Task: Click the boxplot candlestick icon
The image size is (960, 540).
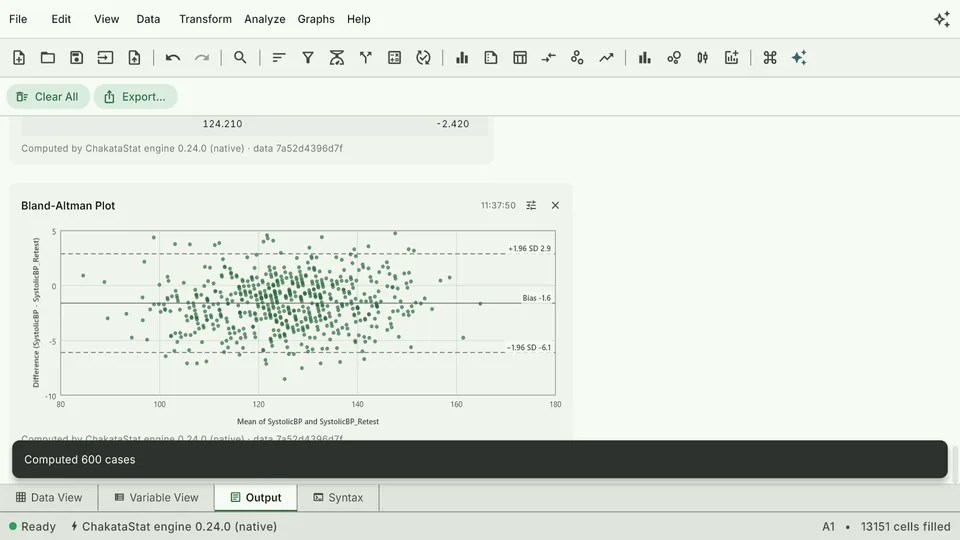Action: tap(702, 58)
